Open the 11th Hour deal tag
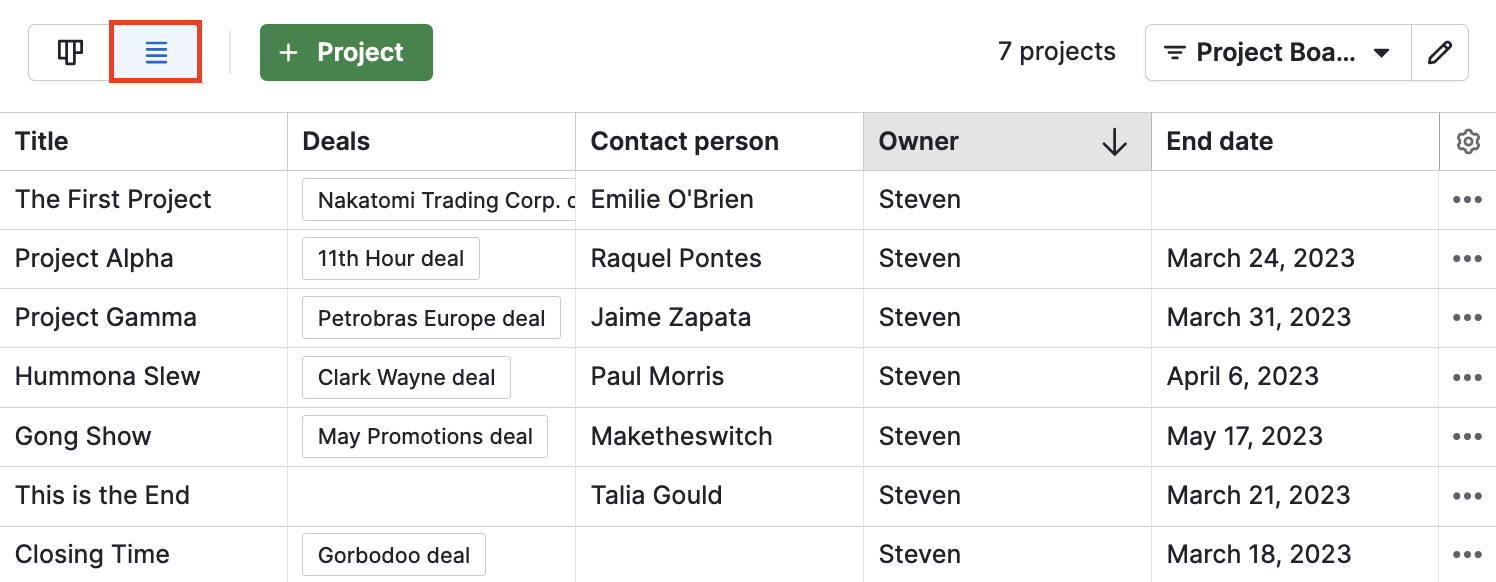Screen dimensions: 1496x582 point(391,259)
